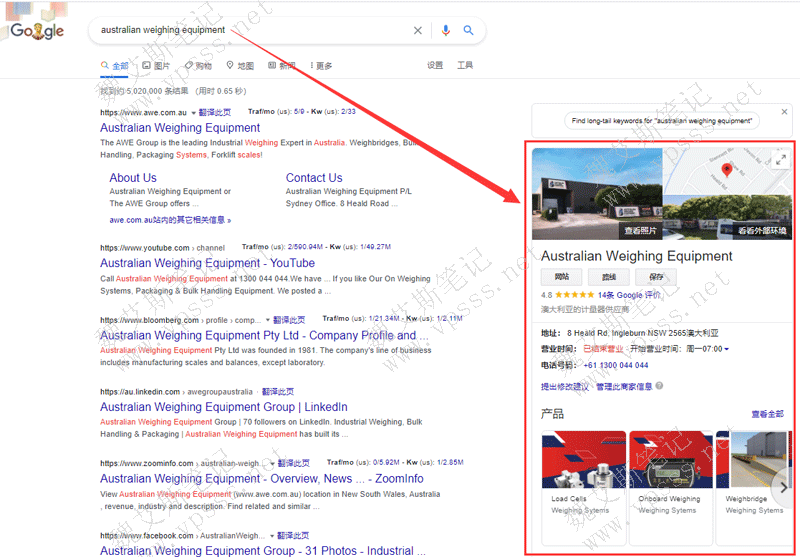Expand dropdown arrow beside facebook.com URL

pyautogui.click(x=272, y=536)
